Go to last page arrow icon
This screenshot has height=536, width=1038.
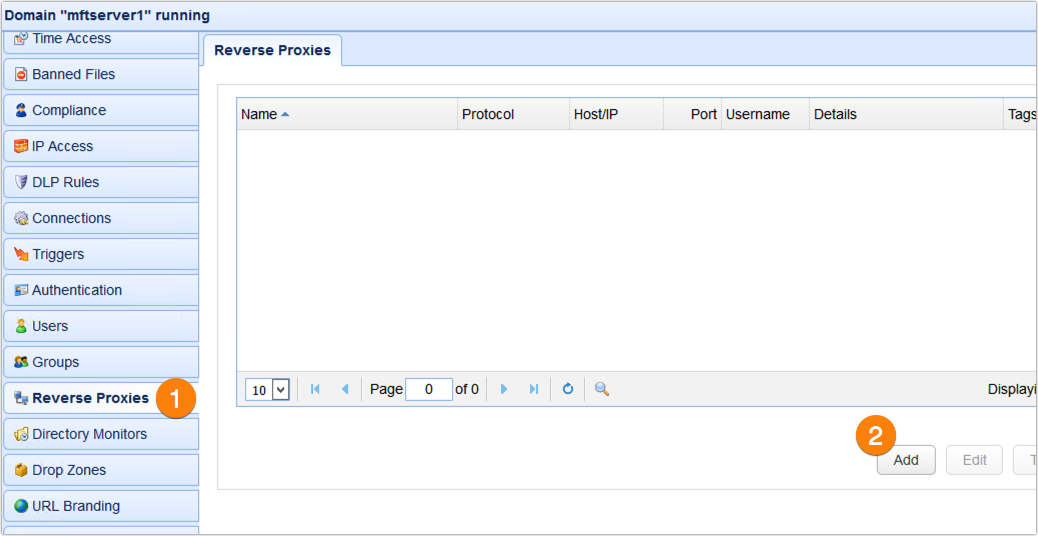(534, 389)
